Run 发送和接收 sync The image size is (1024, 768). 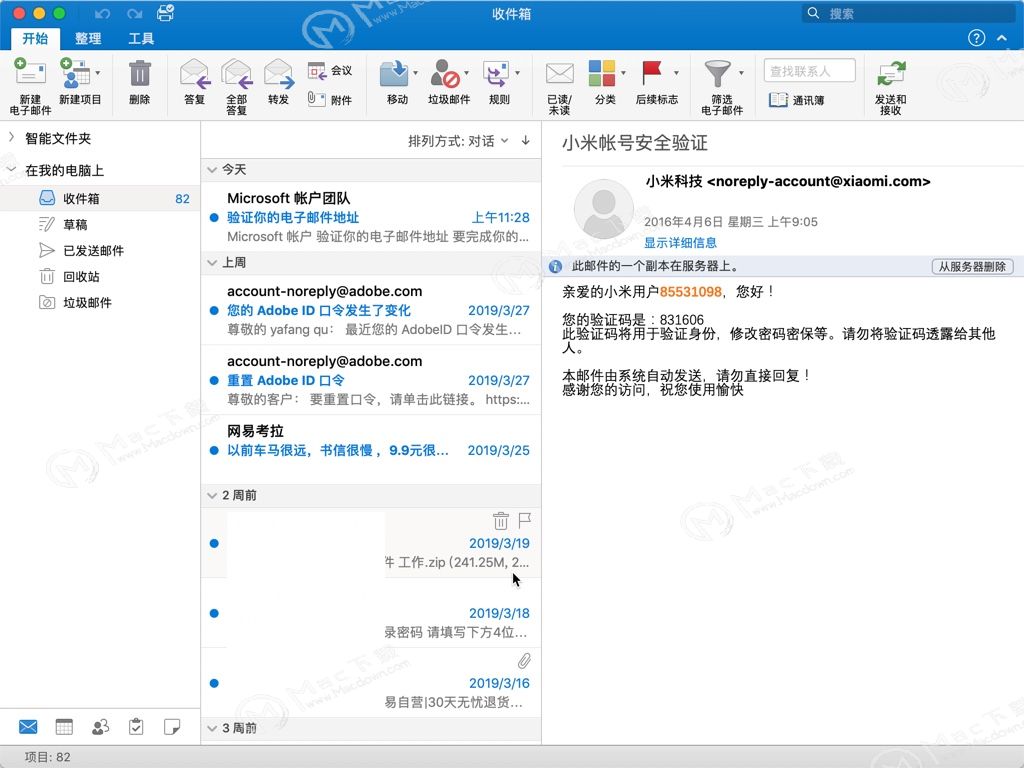pyautogui.click(x=891, y=86)
